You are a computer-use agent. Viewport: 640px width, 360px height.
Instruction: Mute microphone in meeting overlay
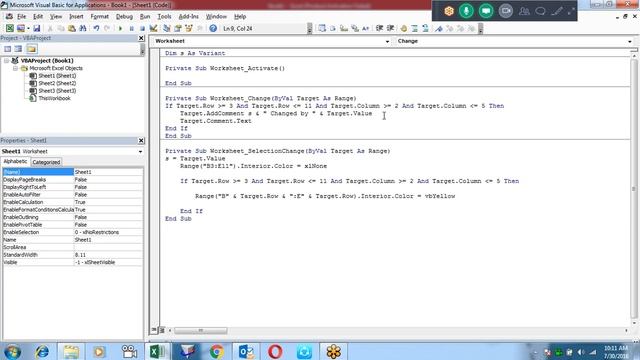(x=466, y=11)
